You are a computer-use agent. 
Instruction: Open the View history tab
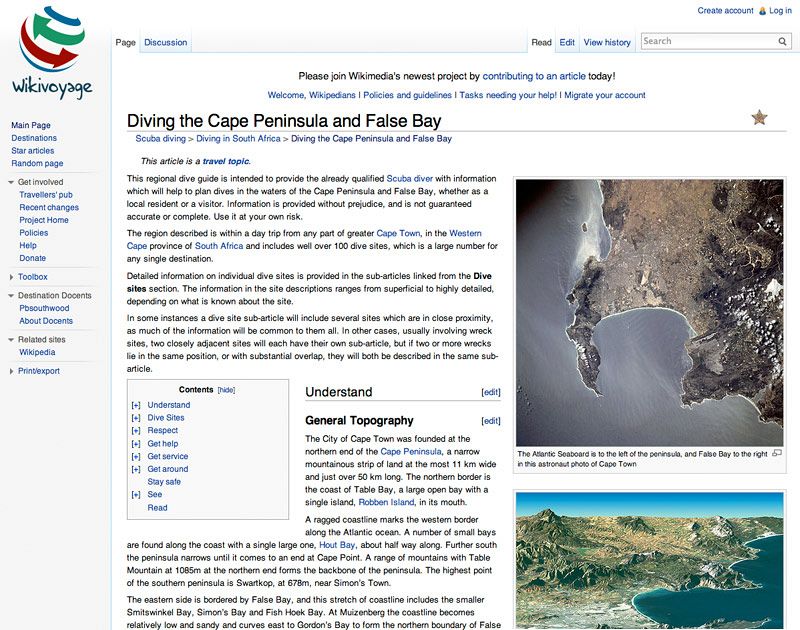pos(607,42)
